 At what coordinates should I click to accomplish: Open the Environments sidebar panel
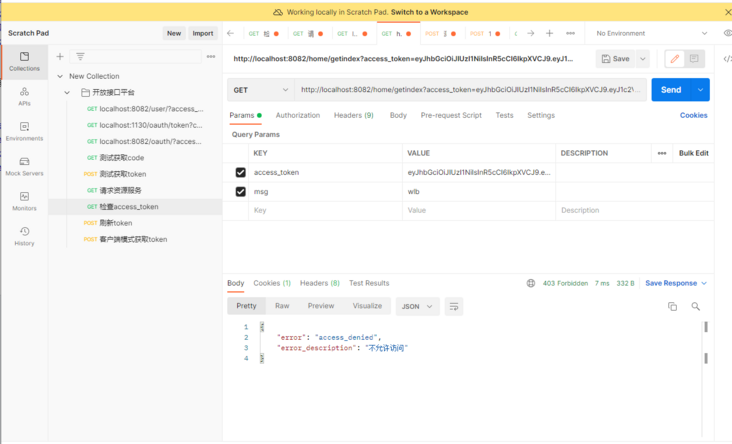click(24, 132)
